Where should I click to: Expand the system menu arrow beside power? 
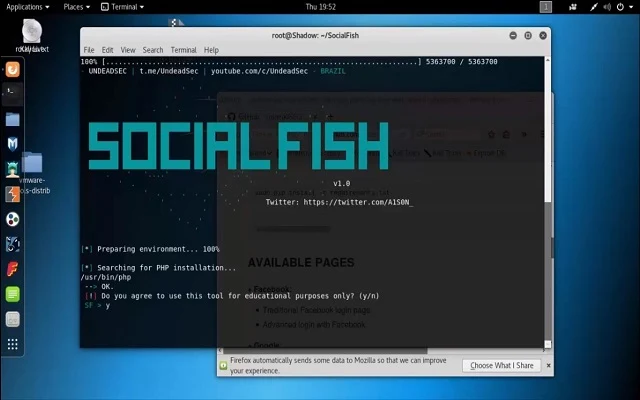(x=632, y=7)
